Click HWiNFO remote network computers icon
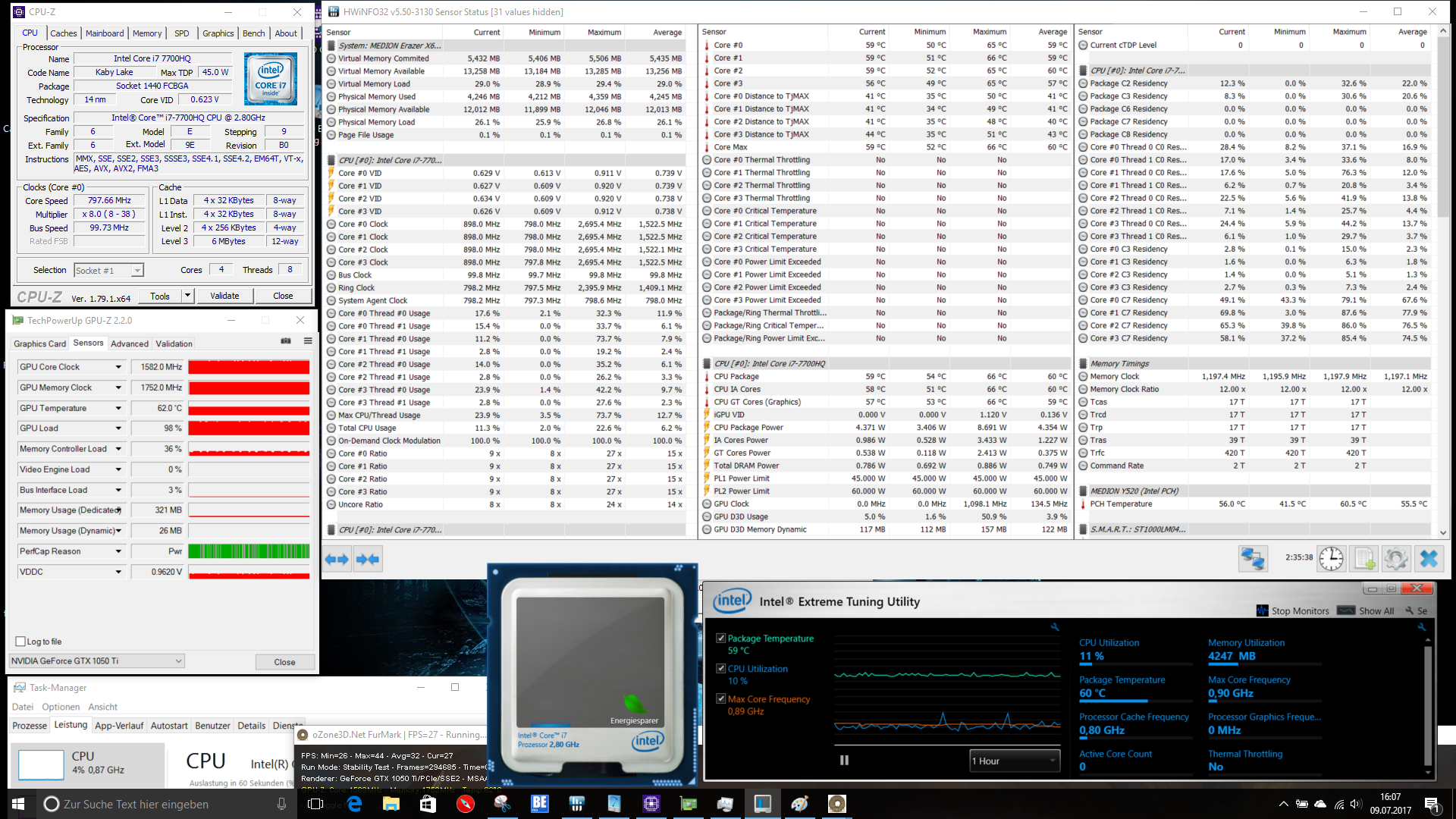This screenshot has width=1456, height=819. click(1253, 559)
